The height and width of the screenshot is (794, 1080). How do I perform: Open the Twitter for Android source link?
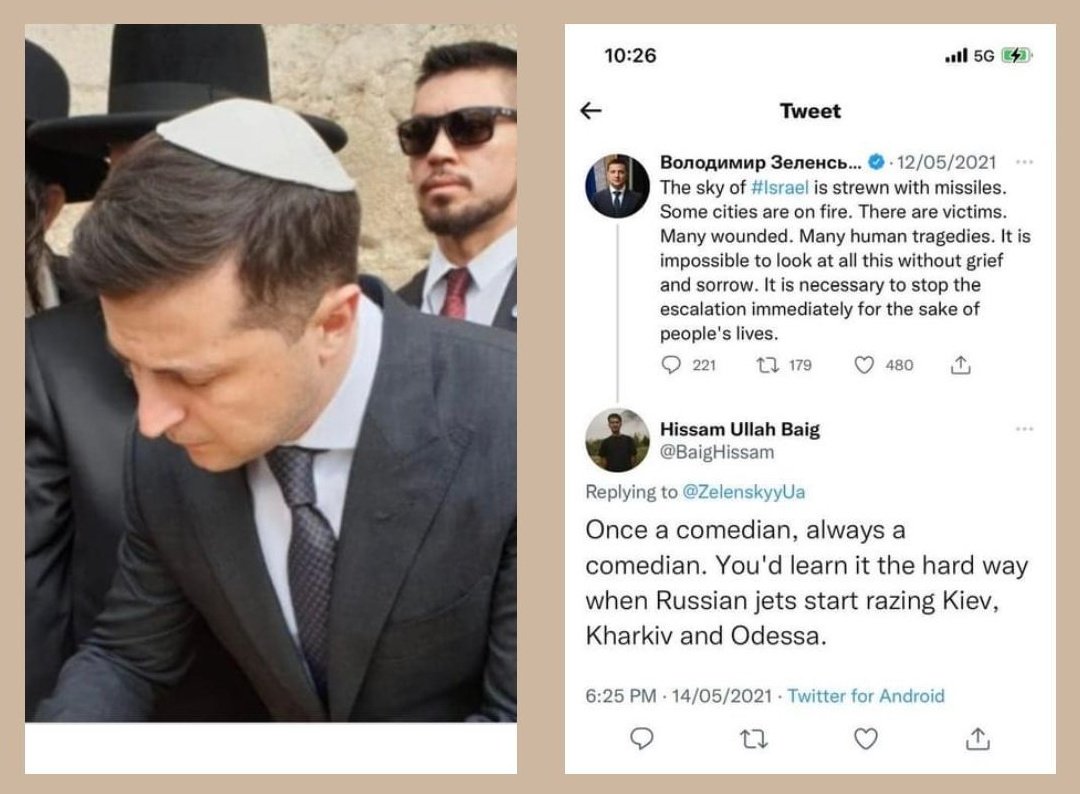pos(866,696)
